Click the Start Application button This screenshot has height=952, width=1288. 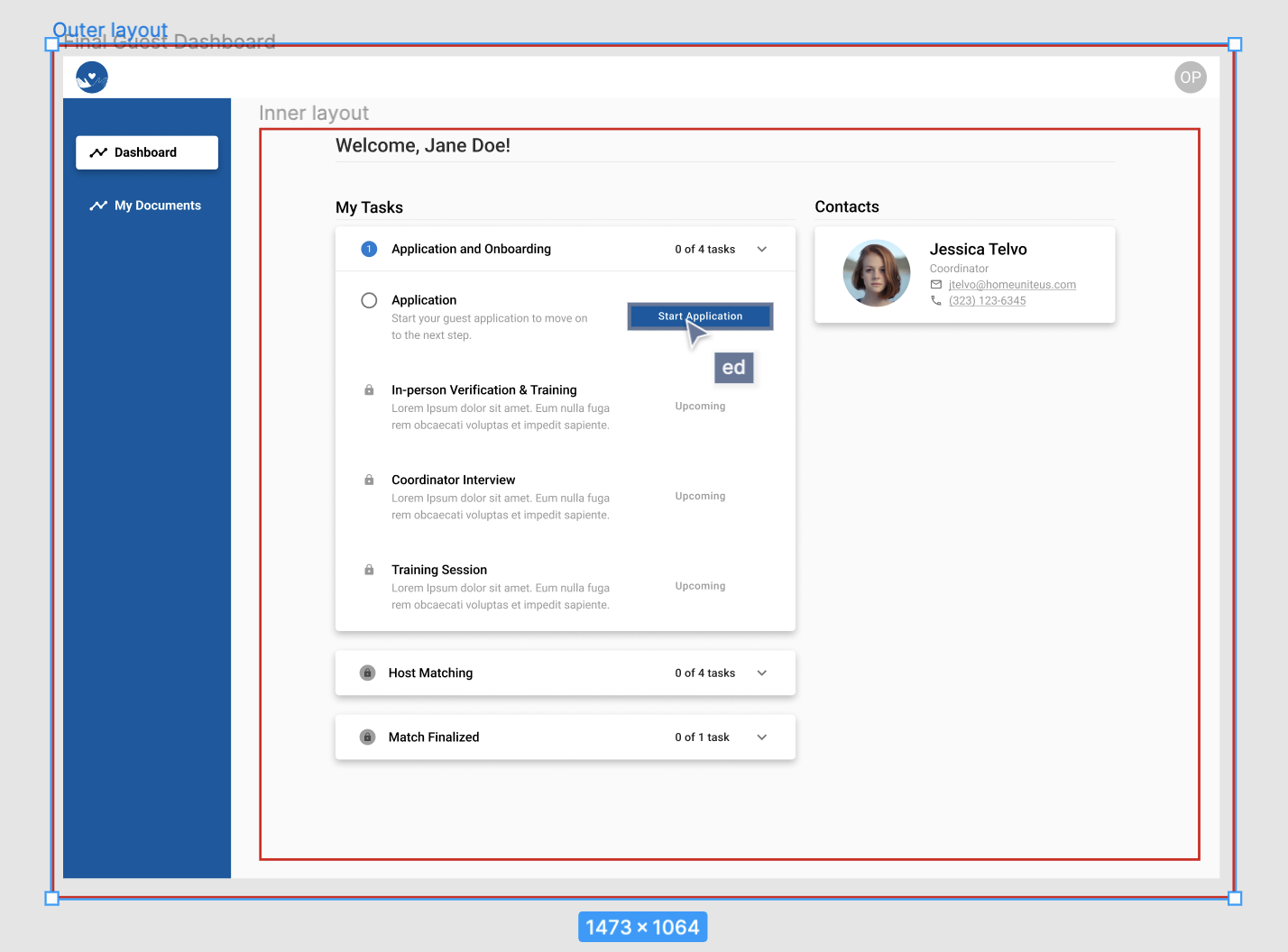coord(700,316)
